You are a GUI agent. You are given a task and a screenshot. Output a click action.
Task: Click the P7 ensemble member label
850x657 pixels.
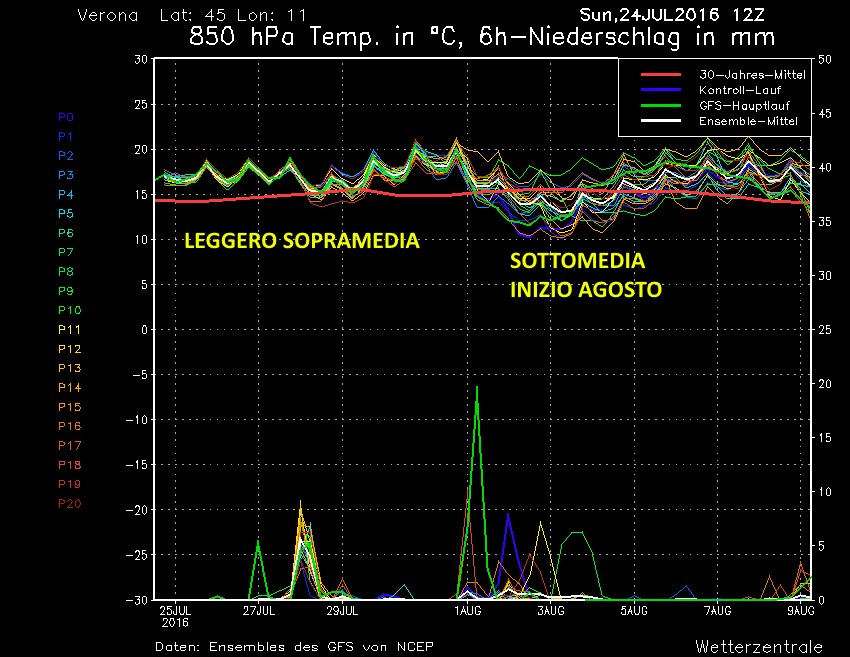pyautogui.click(x=66, y=252)
